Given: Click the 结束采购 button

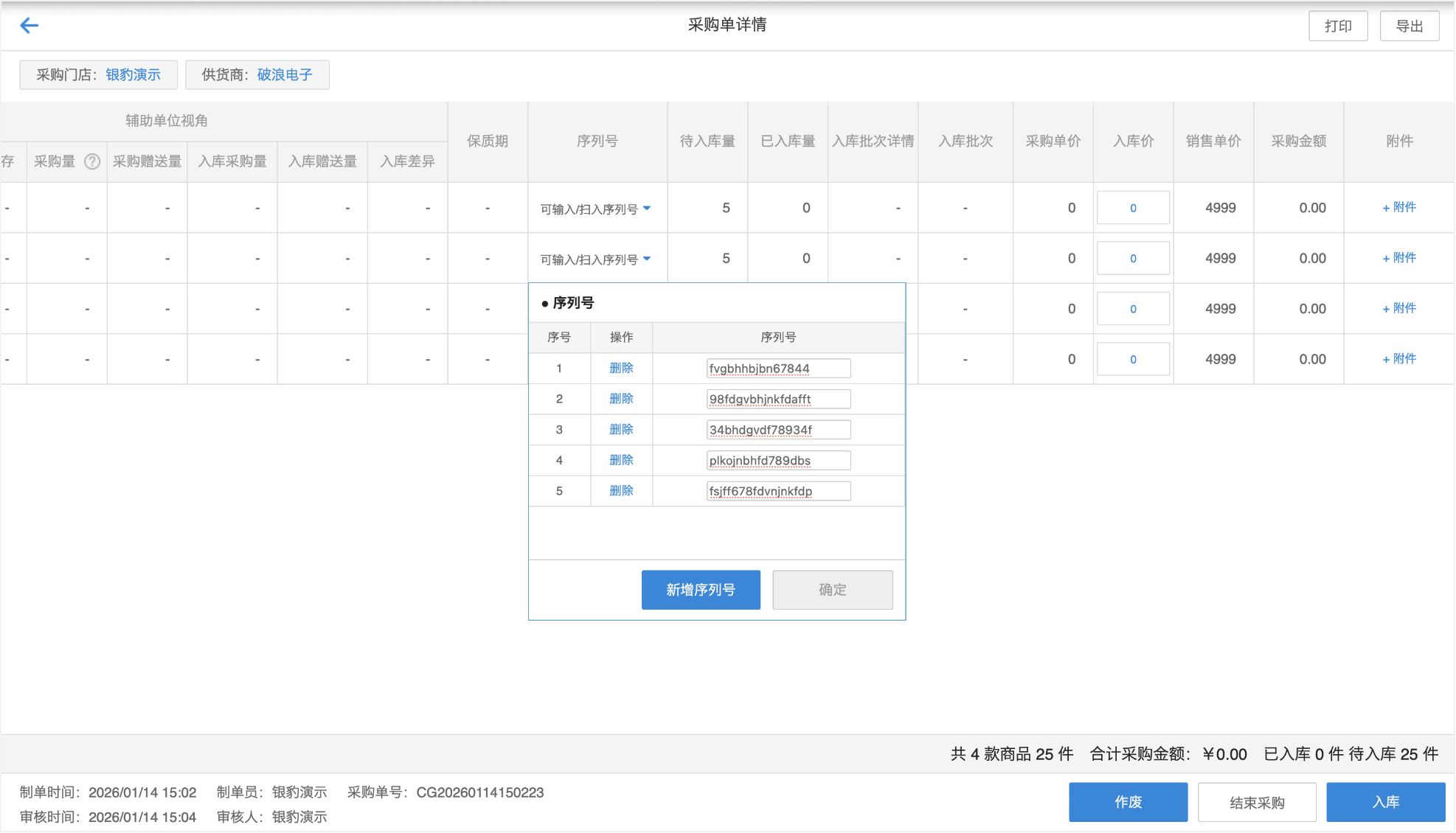Looking at the screenshot, I should click(1256, 802).
